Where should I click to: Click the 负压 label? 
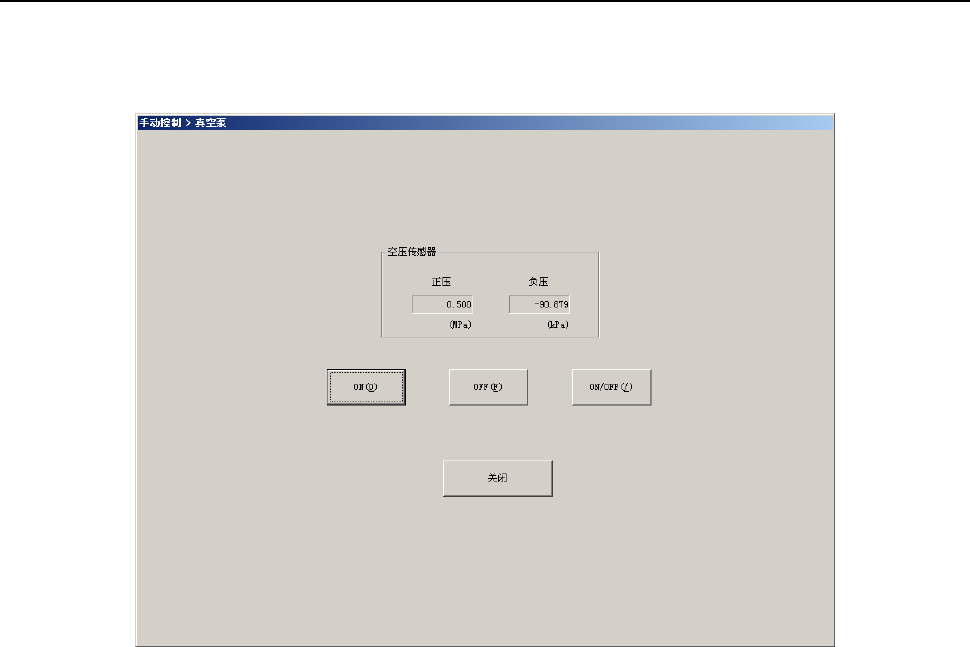[x=538, y=282]
